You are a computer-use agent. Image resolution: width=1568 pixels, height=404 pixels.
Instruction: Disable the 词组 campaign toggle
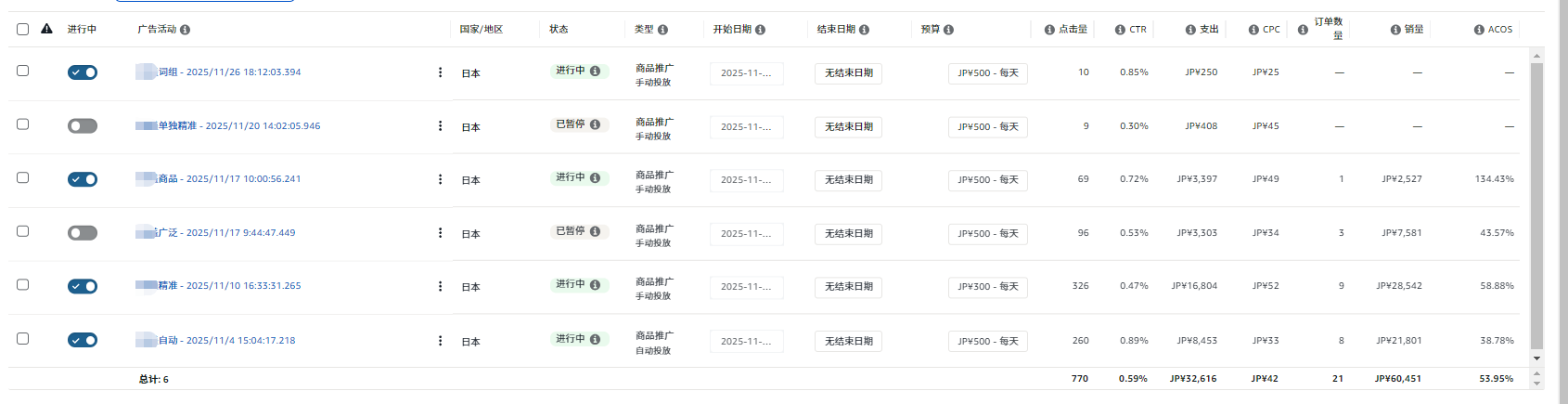tap(83, 72)
